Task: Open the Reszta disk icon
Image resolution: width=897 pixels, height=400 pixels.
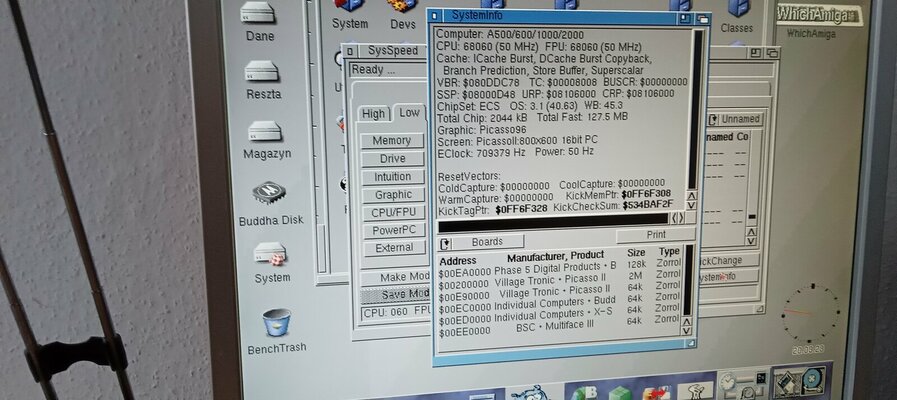Action: click(x=264, y=74)
